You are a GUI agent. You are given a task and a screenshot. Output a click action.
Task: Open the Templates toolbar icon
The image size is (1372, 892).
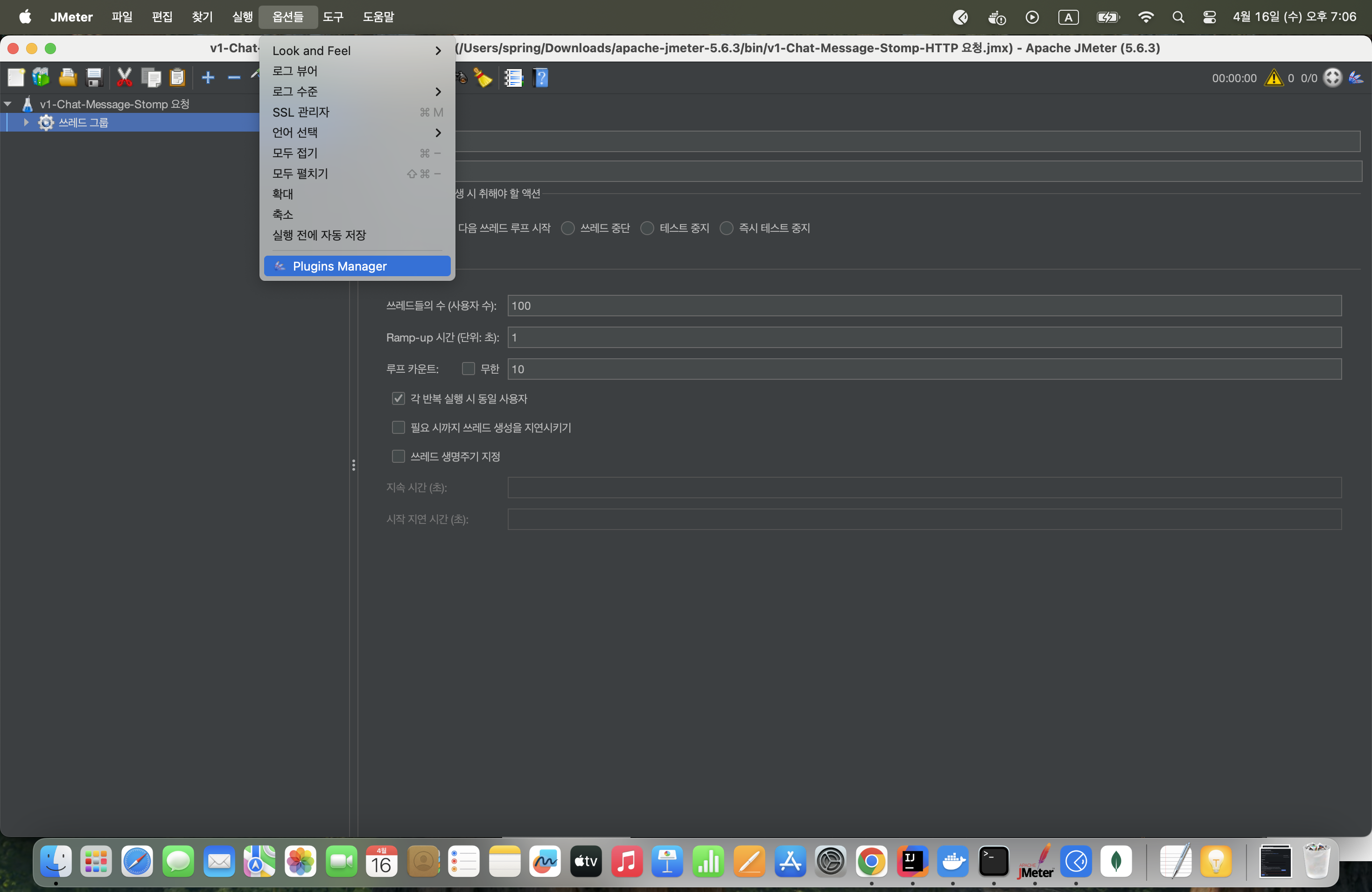[41, 78]
